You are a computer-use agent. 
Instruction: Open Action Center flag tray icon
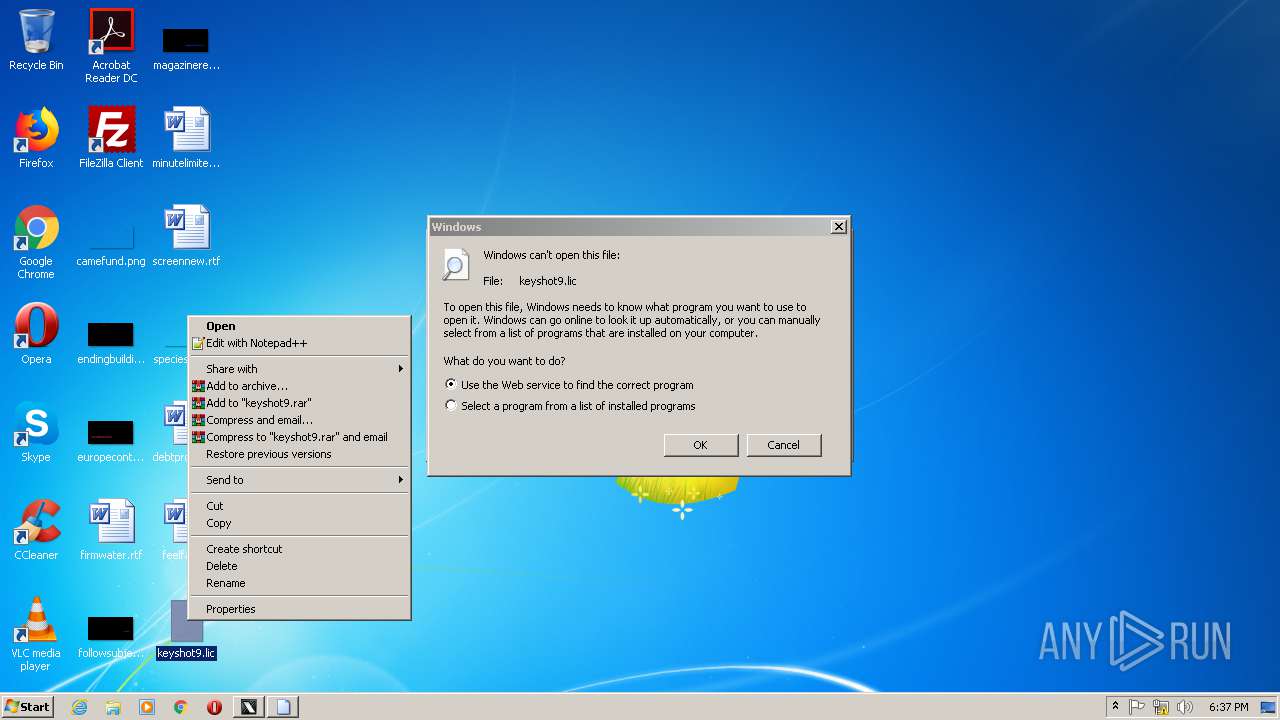coord(1137,707)
